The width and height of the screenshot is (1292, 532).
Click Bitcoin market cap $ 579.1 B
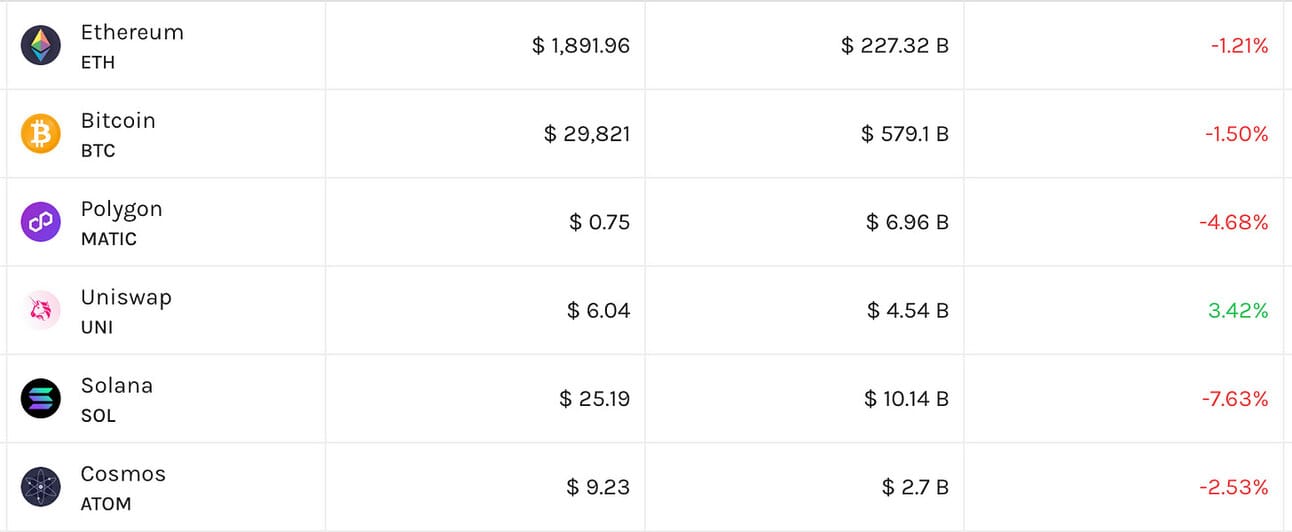pyautogui.click(x=904, y=134)
